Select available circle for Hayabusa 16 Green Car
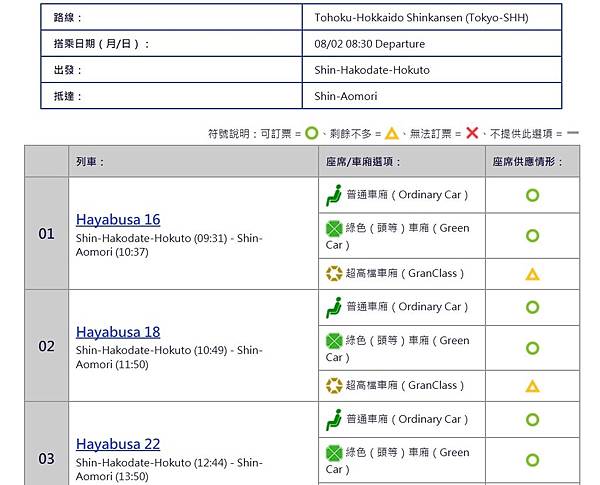Image resolution: width=600 pixels, height=485 pixels. 532,235
